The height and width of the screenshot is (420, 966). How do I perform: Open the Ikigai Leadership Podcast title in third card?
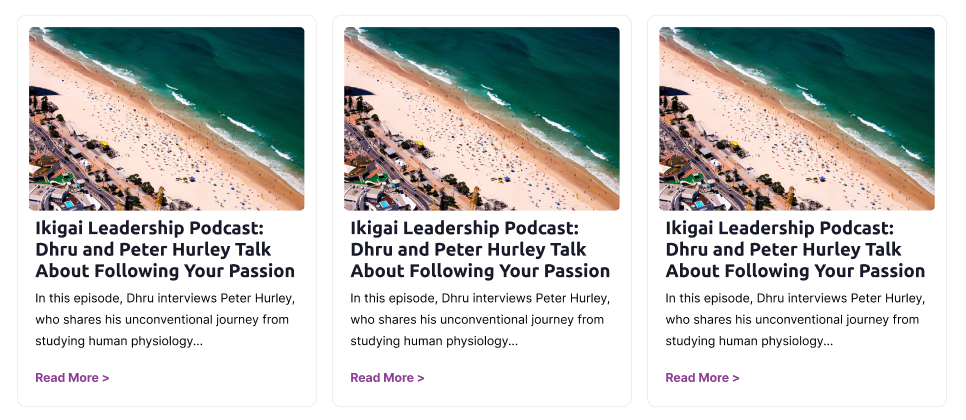pos(795,249)
